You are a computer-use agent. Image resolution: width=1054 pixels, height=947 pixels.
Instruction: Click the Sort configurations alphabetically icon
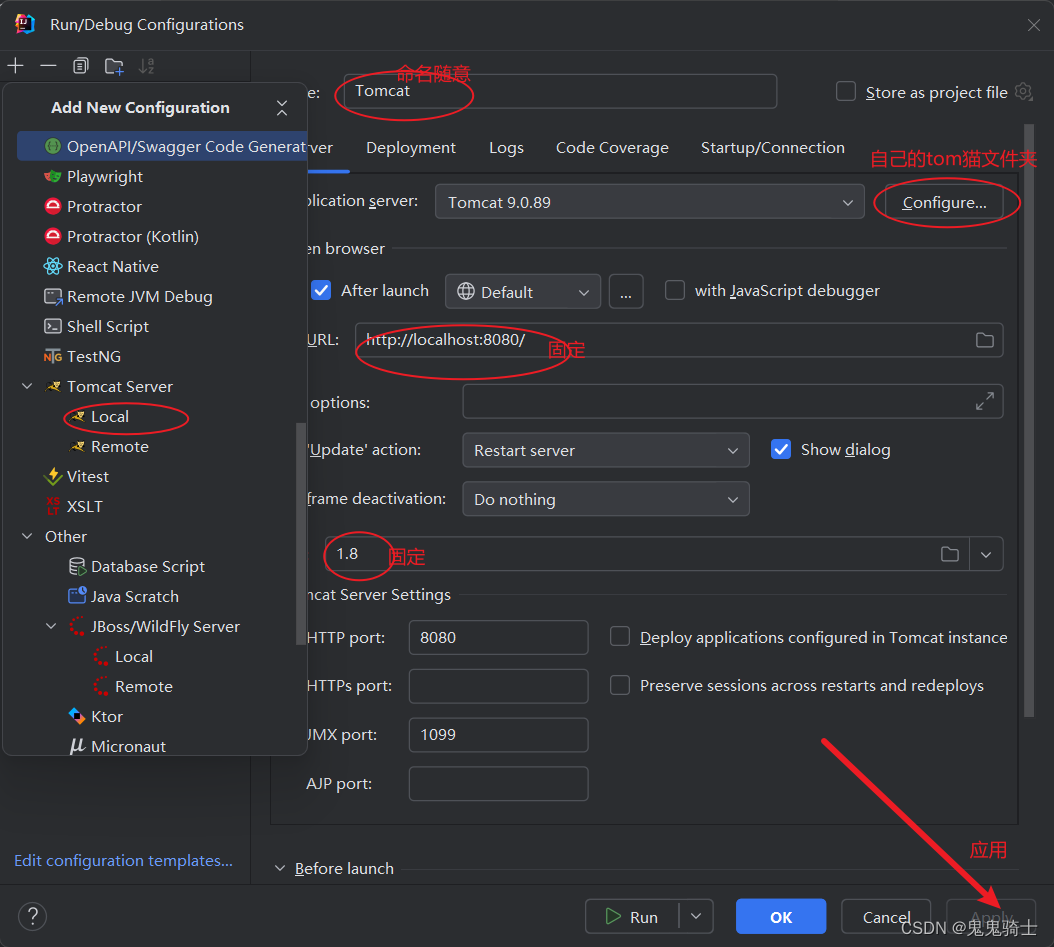[147, 66]
